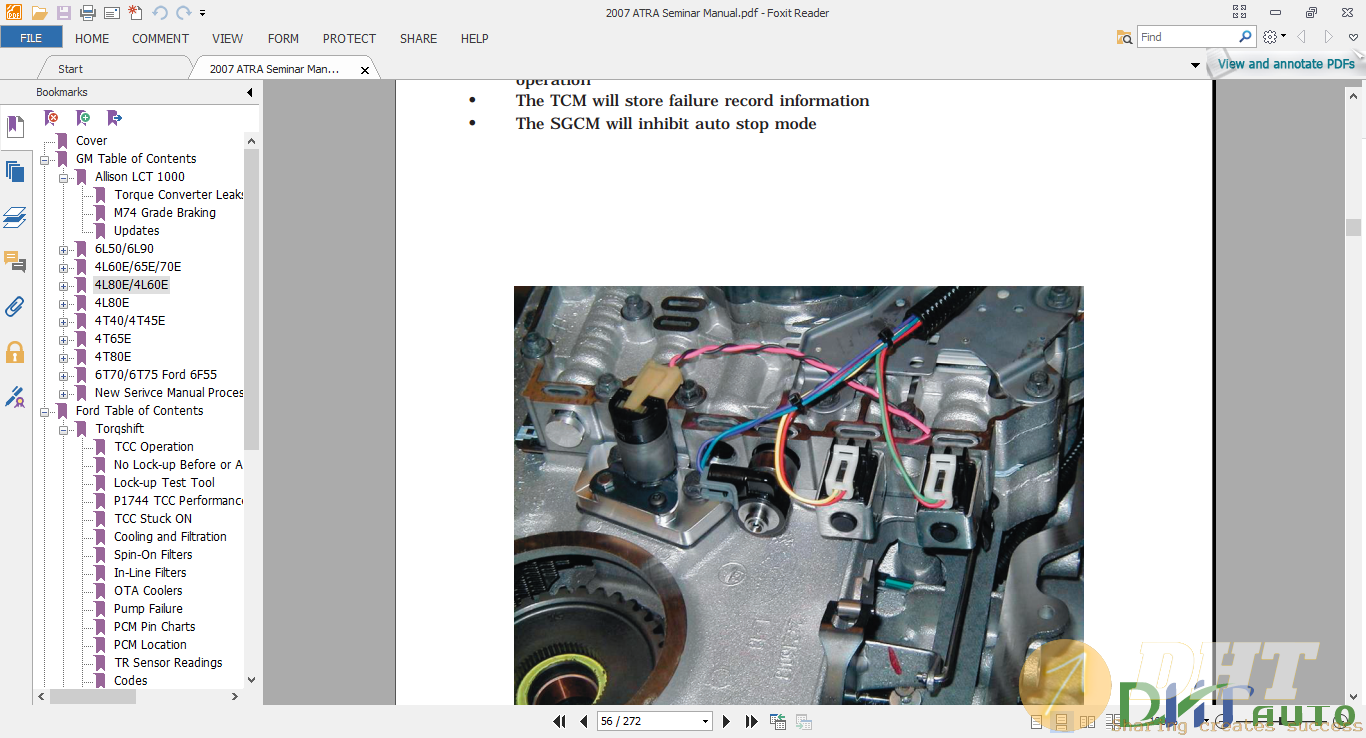The image size is (1366, 738).
Task: Open the Comments panel sidebar icon
Action: tap(15, 262)
